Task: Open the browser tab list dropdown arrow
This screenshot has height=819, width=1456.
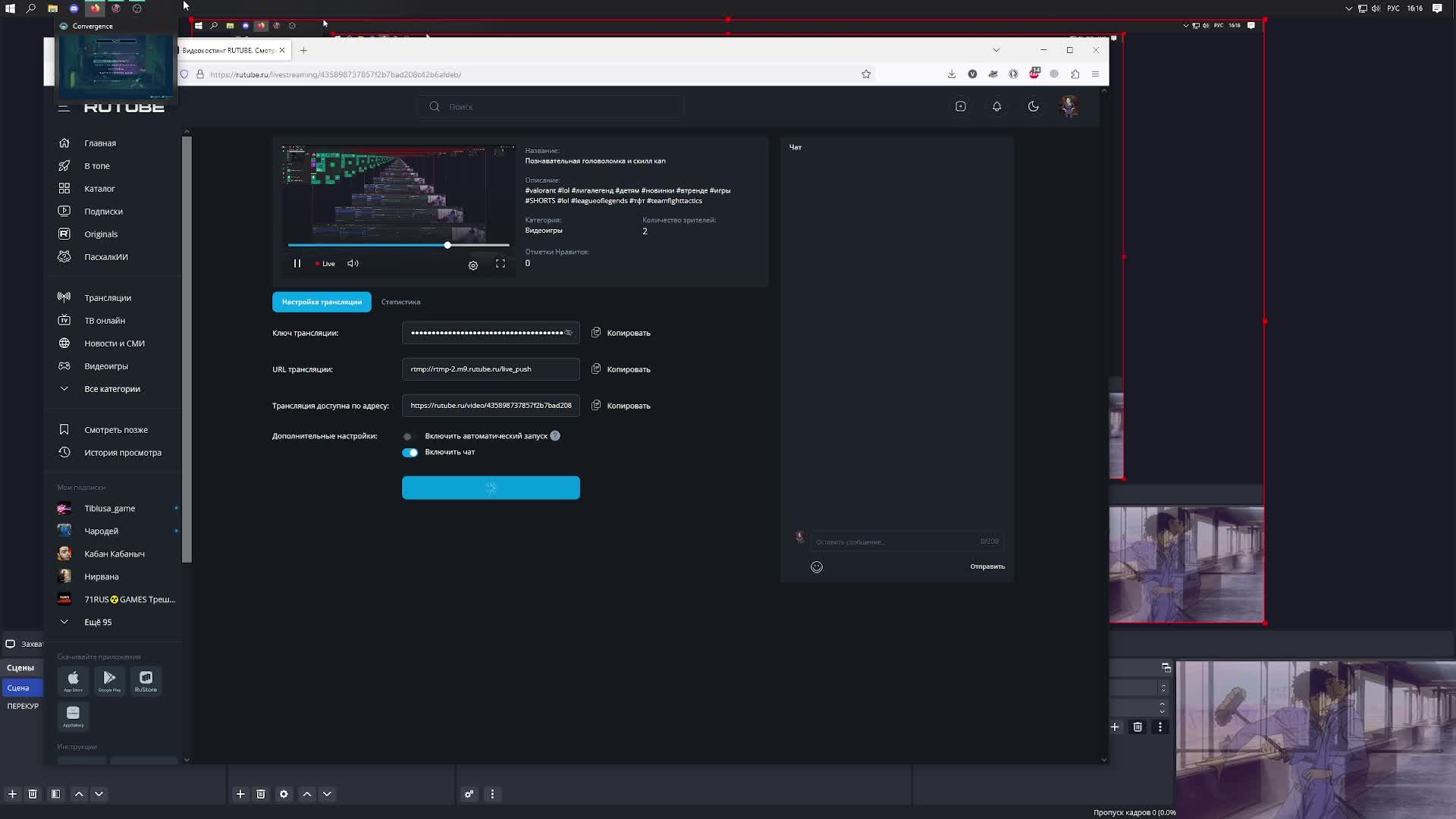Action: pyautogui.click(x=996, y=50)
